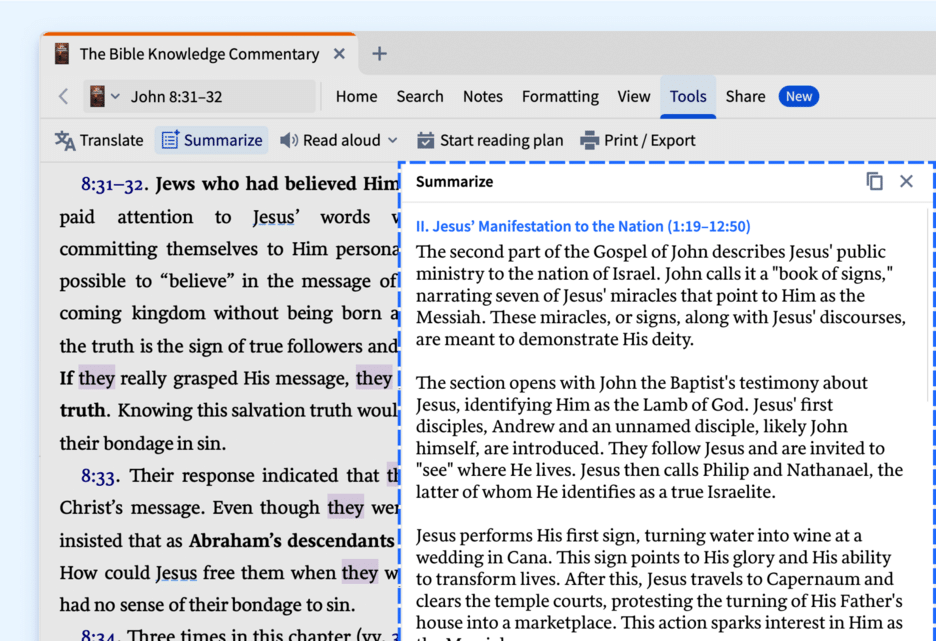Click Print / Export label
This screenshot has height=641, width=936.
click(649, 140)
